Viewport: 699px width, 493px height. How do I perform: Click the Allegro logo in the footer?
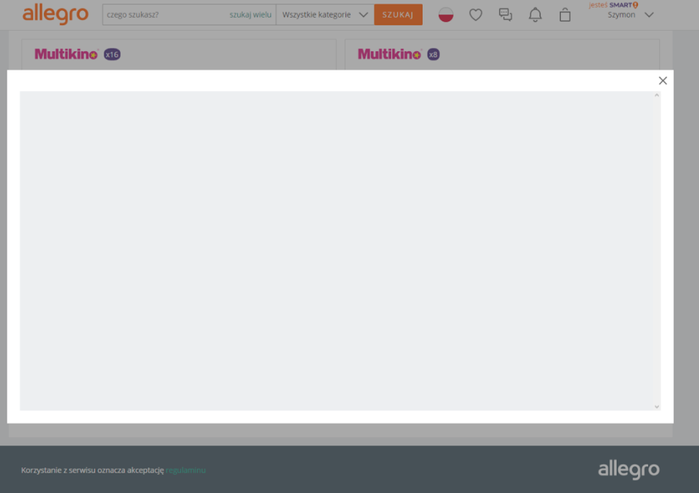tap(629, 469)
